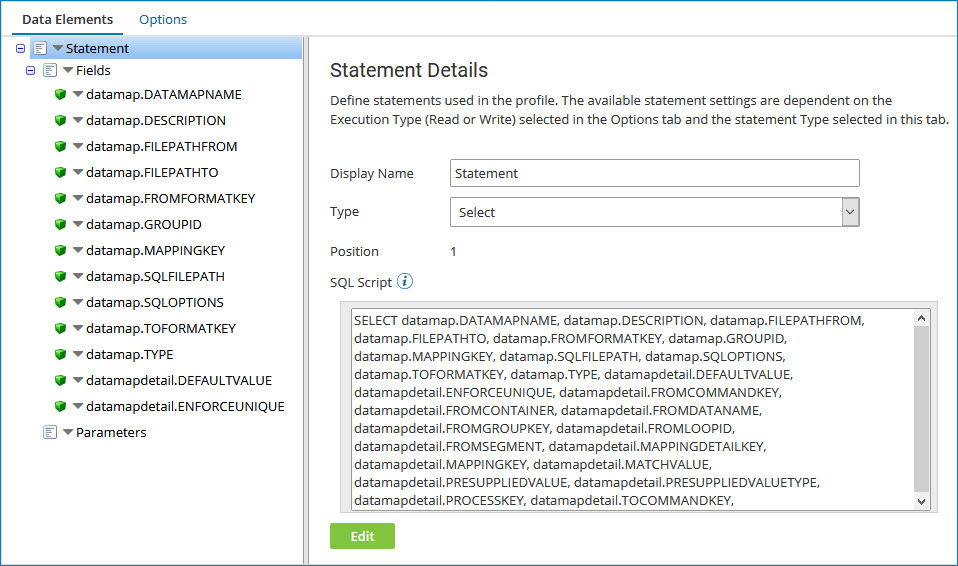The width and height of the screenshot is (958, 566).
Task: Click green cube icon for datamap.SQLOPTIONS
Action: (60, 302)
